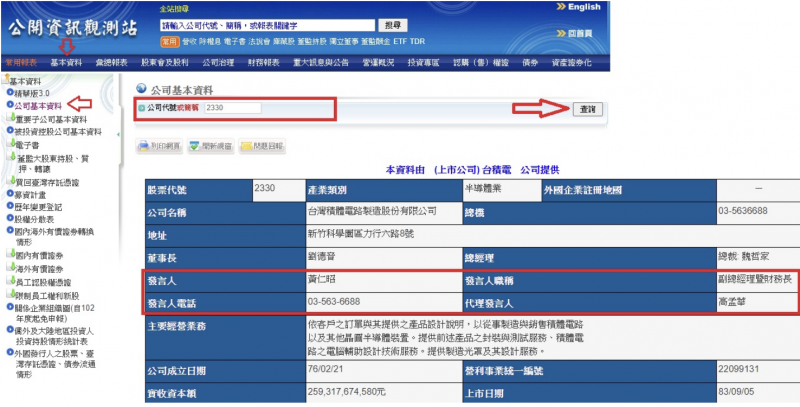The height and width of the screenshot is (407, 800).
Task: Open the 常用報表 menu tab
Action: 21,63
